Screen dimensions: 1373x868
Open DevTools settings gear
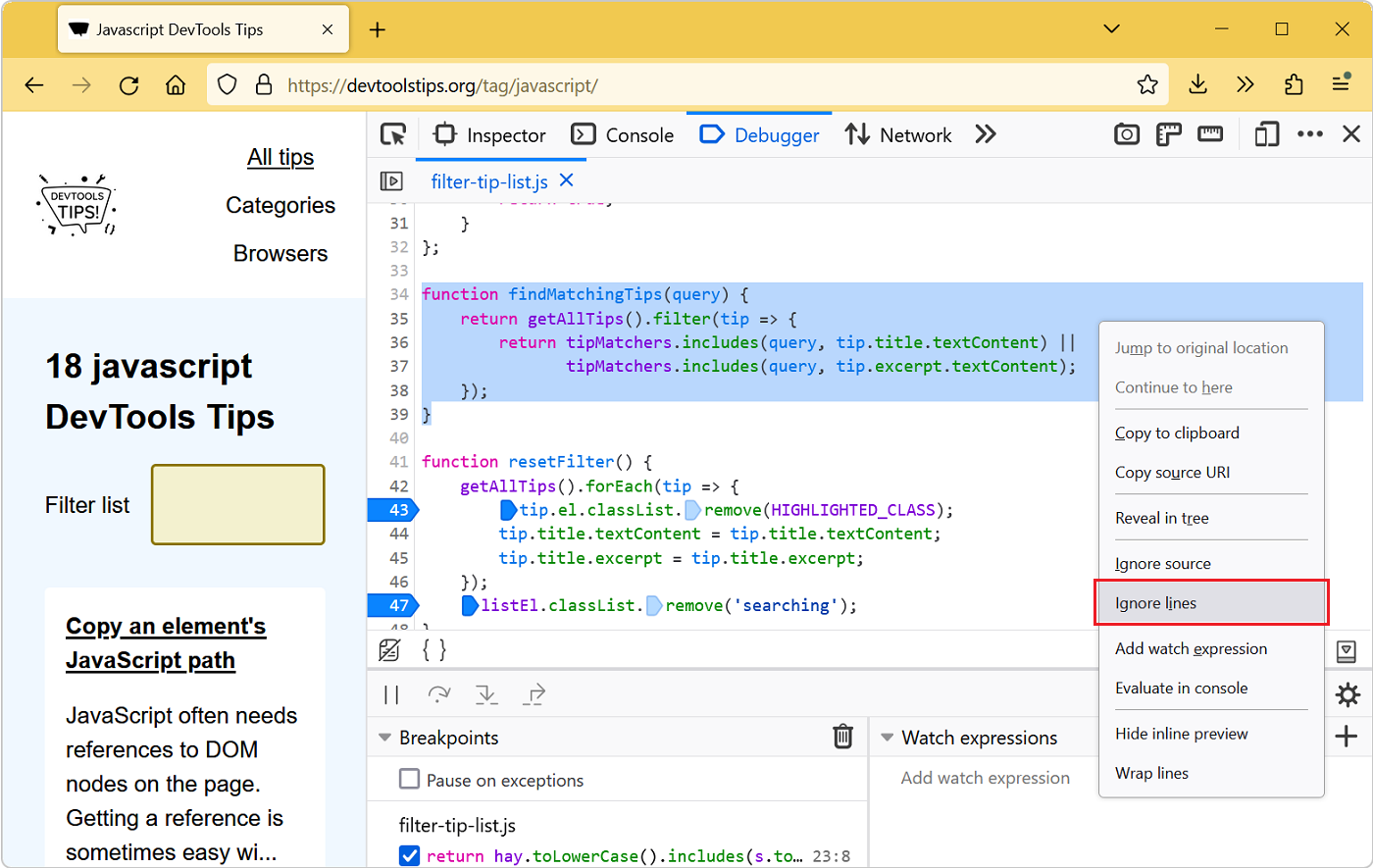pos(1348,694)
